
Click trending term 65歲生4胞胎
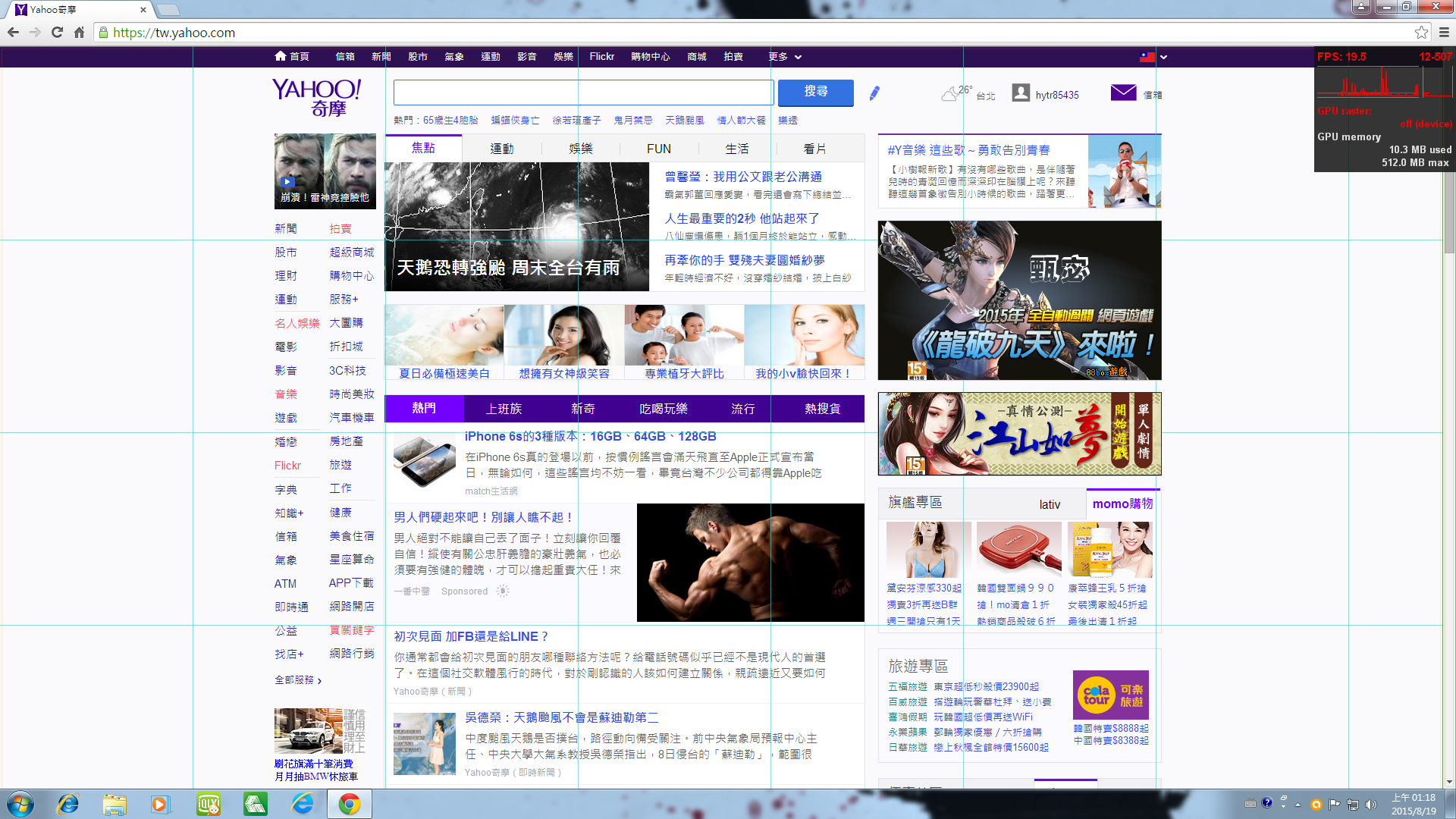click(450, 120)
